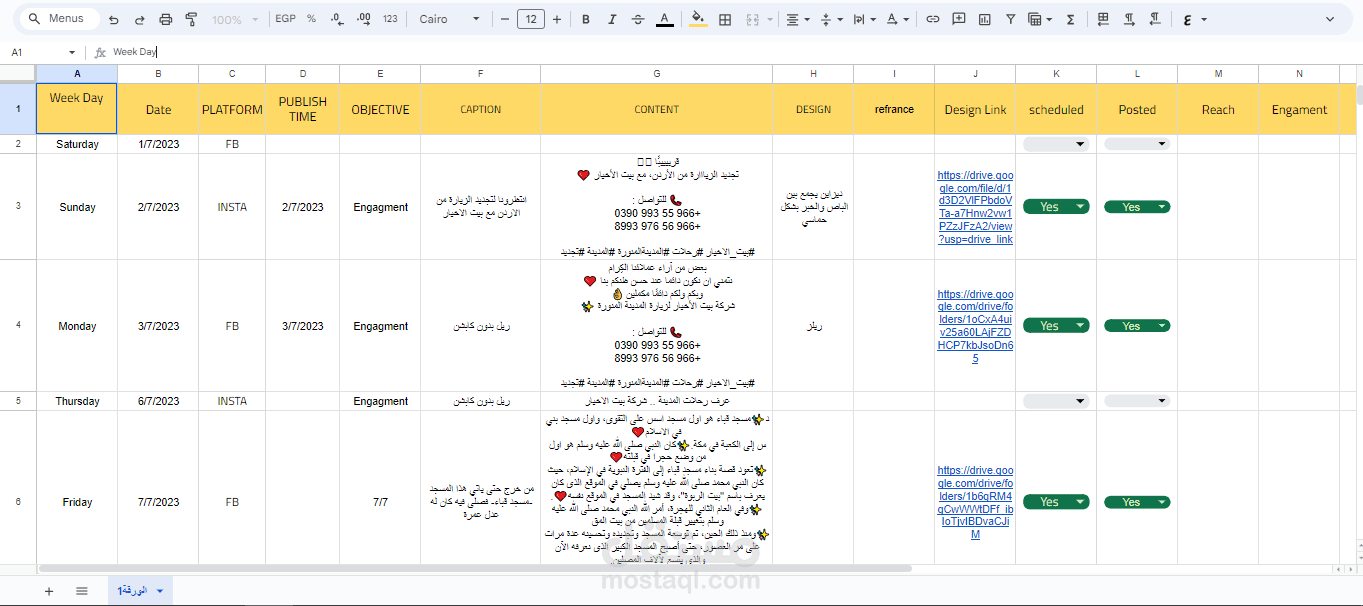Open text rotation options
Screen dimensions: 1363x606
point(897,19)
